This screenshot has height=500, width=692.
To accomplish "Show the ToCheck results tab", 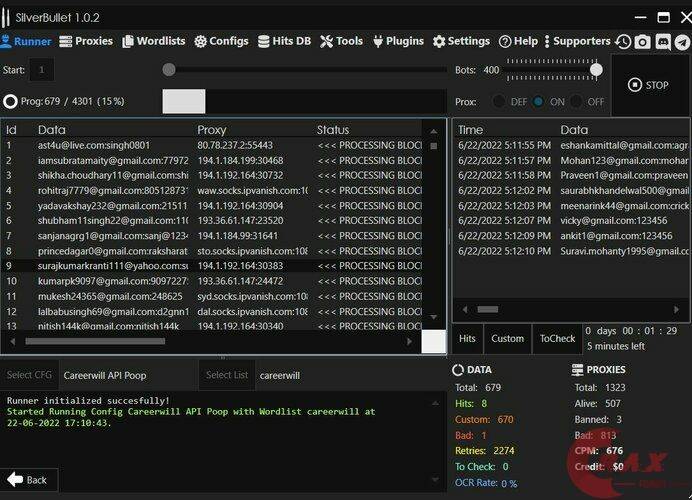I will (557, 338).
